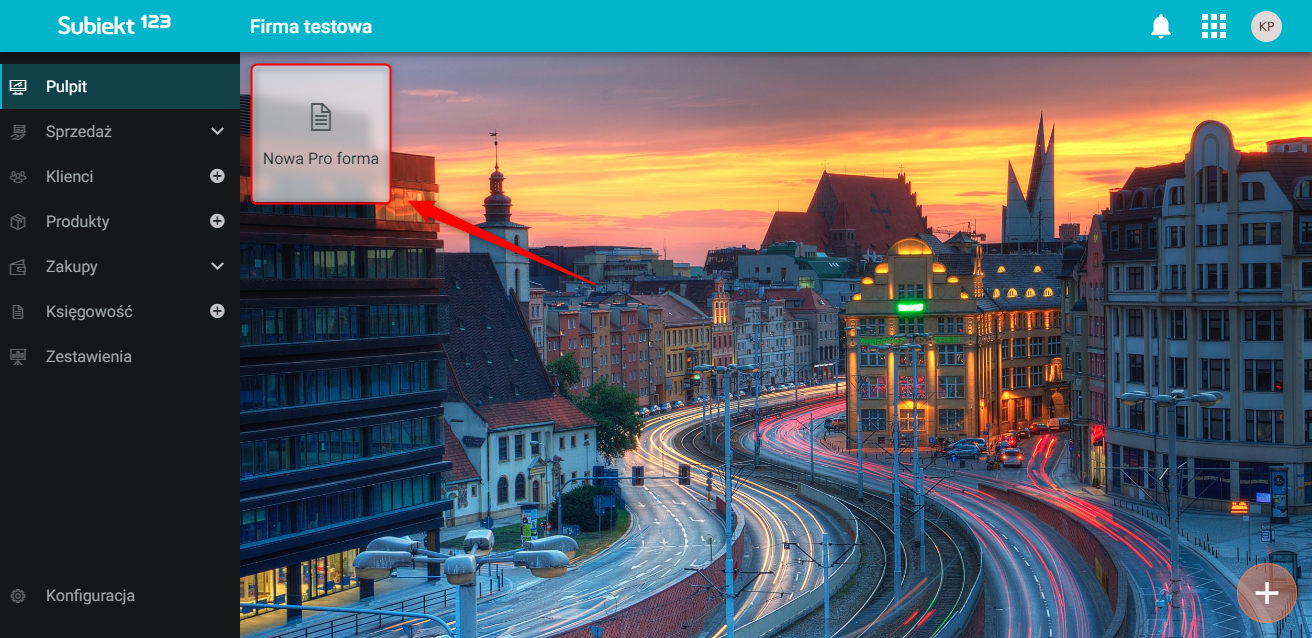Click the Księgowość document icon
The image size is (1312, 638).
[18, 312]
